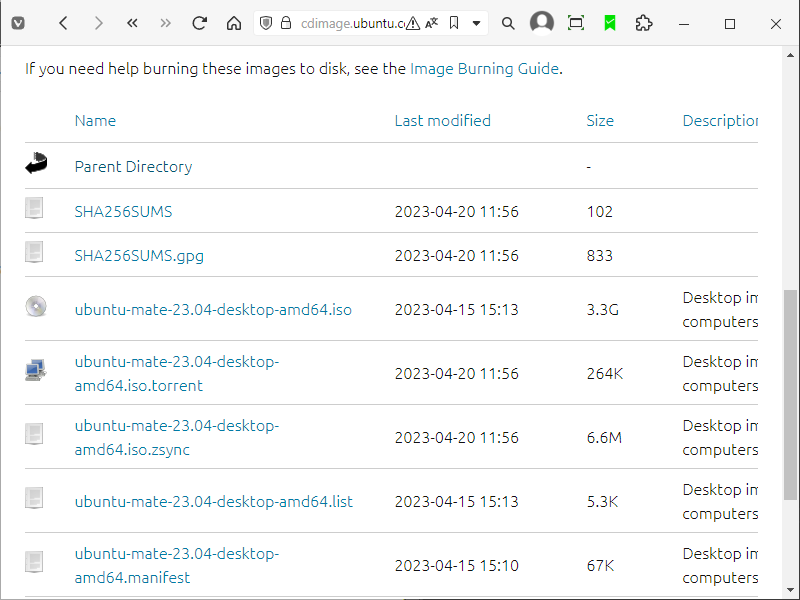Screen dimensions: 800x600
Task: Open the green bookmark extension icon
Action: click(610, 23)
